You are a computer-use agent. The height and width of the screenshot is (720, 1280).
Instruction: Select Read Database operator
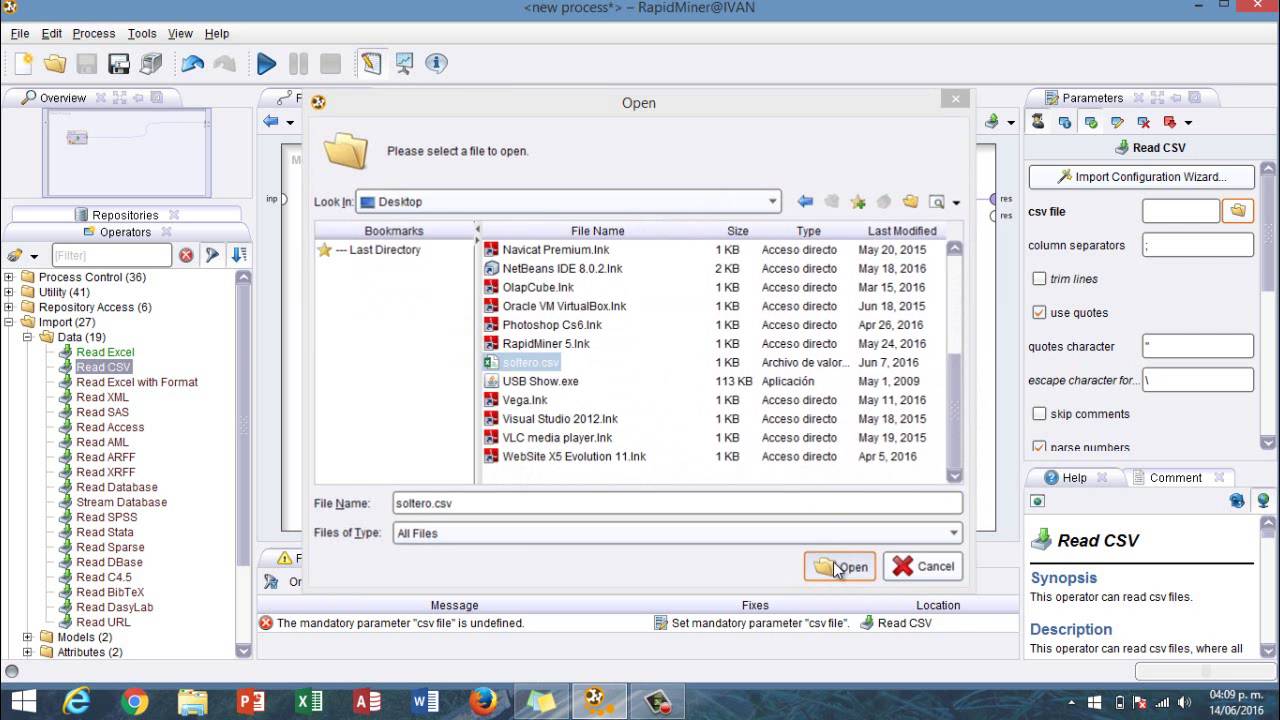[x=117, y=487]
